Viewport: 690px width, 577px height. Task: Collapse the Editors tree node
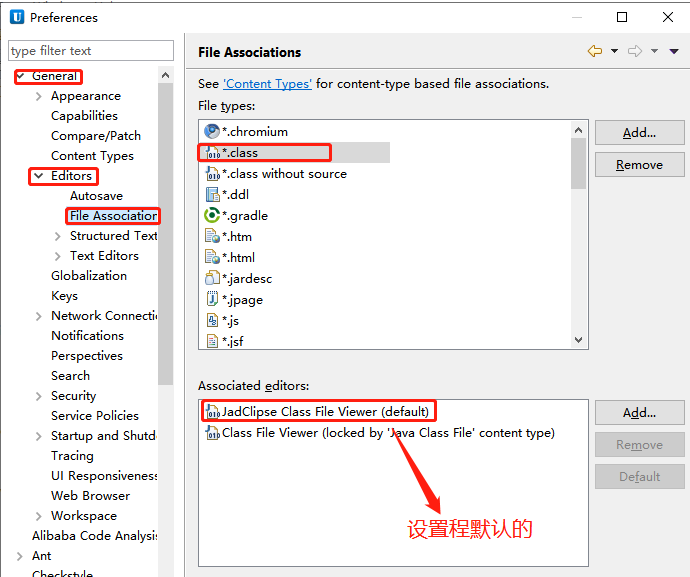[x=39, y=176]
